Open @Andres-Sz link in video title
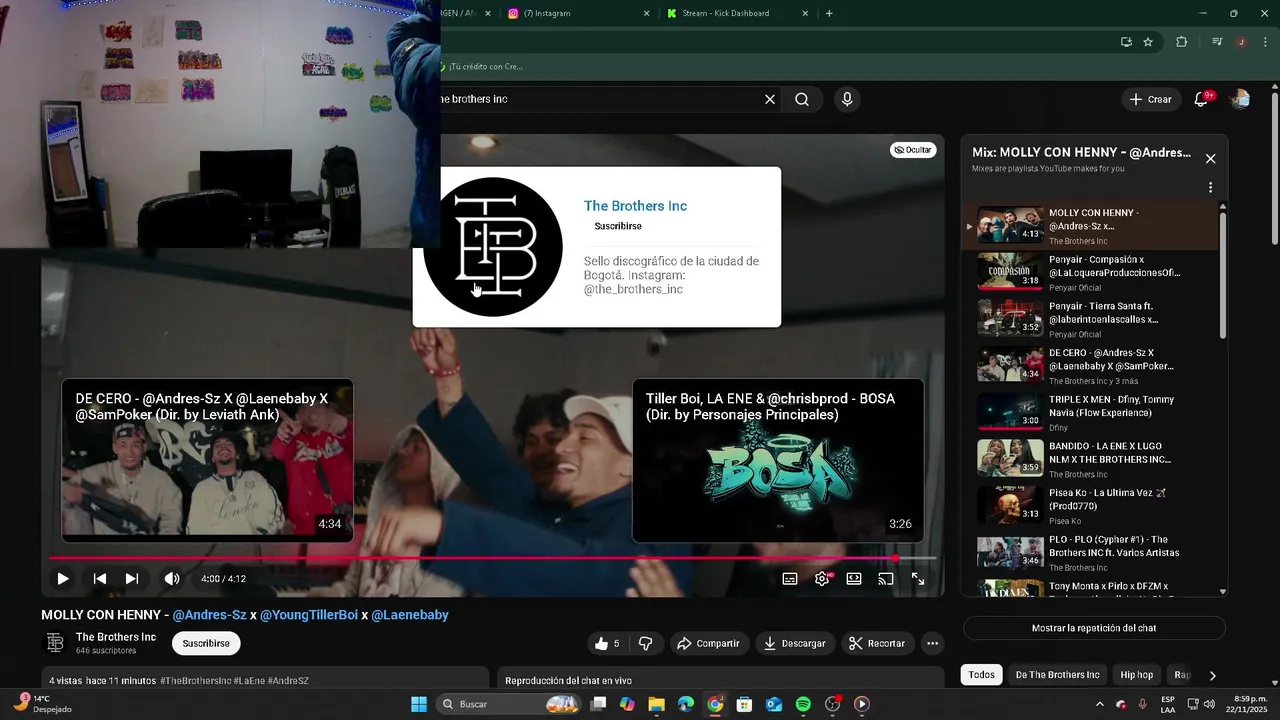The image size is (1280, 720). coord(209,615)
